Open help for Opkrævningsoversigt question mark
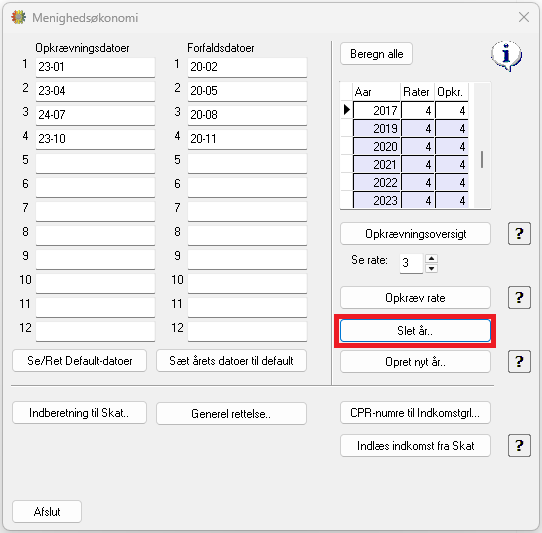This screenshot has height=533, width=542. (x=519, y=234)
